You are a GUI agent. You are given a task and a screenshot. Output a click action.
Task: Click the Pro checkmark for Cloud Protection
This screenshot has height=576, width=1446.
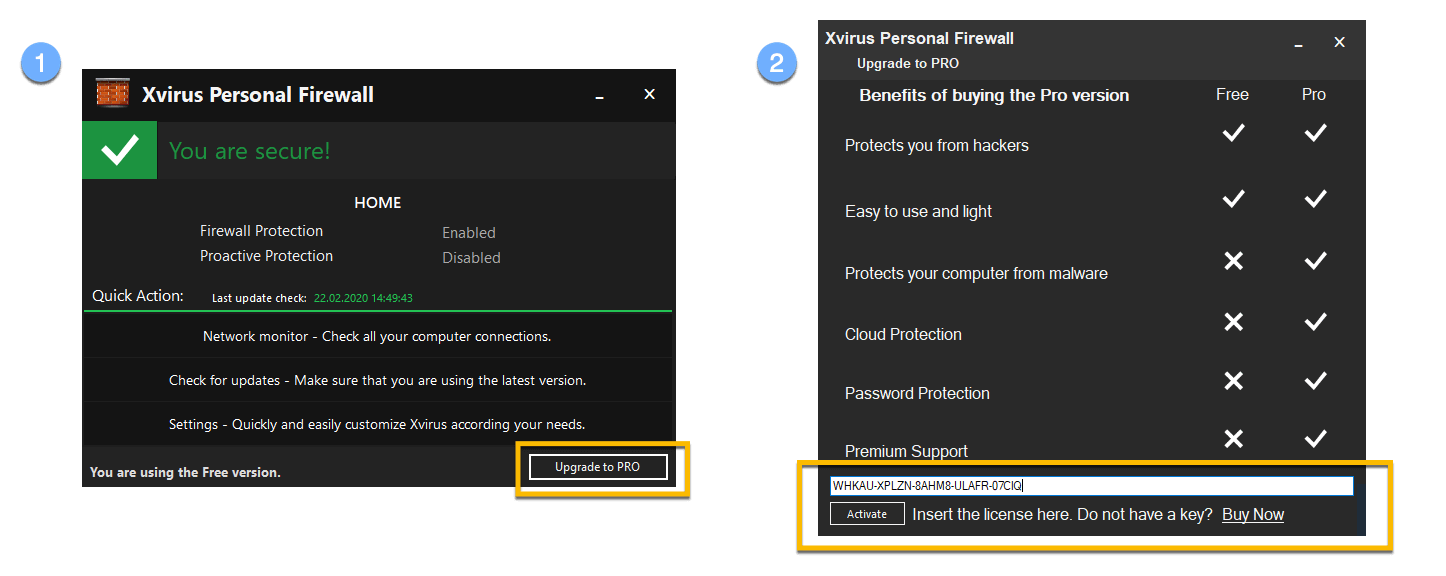1314,320
